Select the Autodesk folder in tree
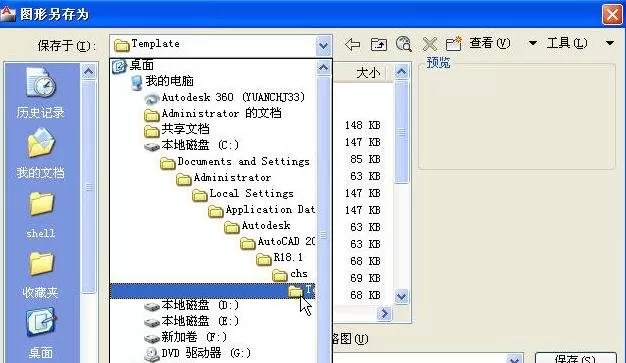The height and width of the screenshot is (363, 626). coord(257,226)
